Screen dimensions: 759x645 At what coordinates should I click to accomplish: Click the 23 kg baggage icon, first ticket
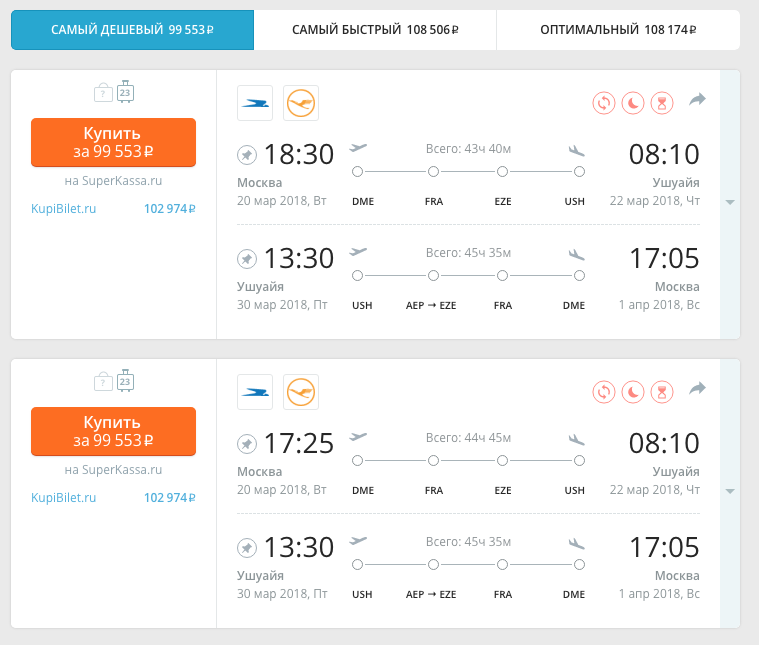(x=125, y=92)
